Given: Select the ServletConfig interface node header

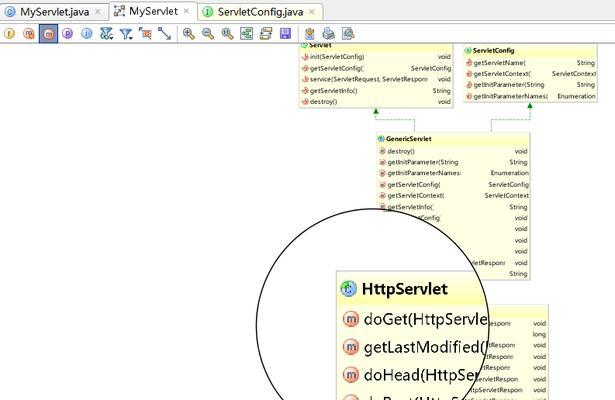Looking at the screenshot, I should [530, 51].
